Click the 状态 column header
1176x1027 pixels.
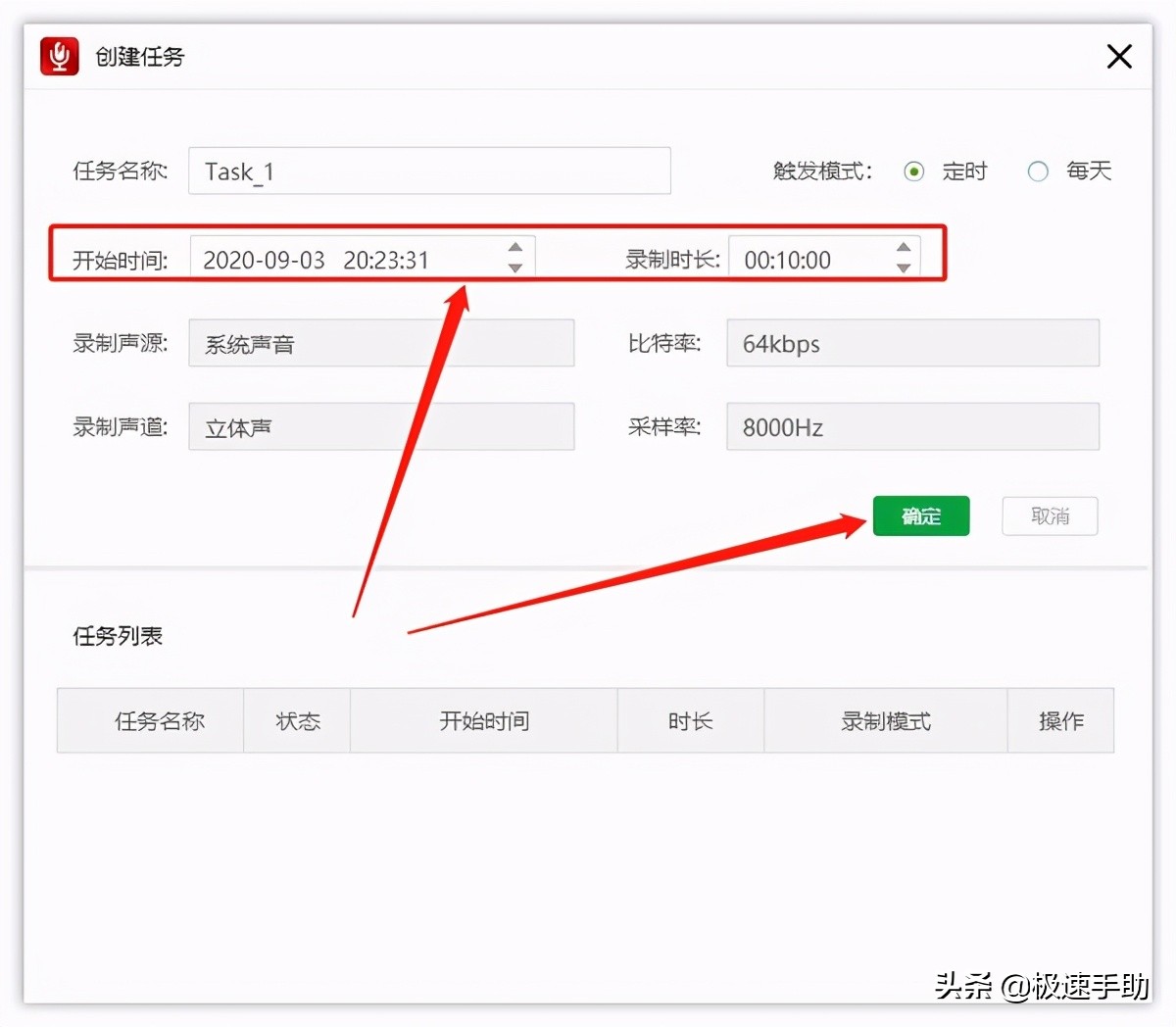(x=296, y=720)
